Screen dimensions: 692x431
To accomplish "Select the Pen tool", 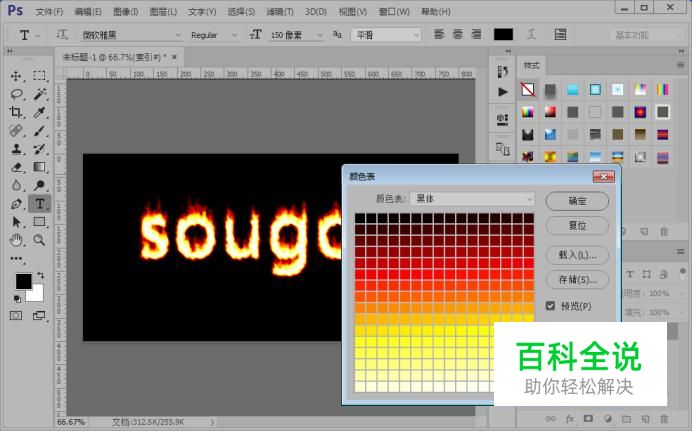I will (x=16, y=204).
